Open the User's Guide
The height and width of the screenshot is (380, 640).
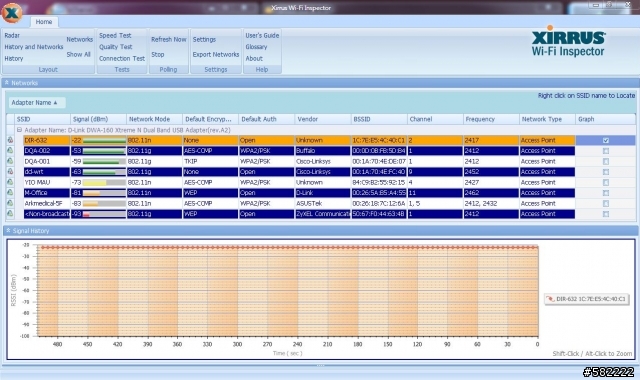point(262,36)
